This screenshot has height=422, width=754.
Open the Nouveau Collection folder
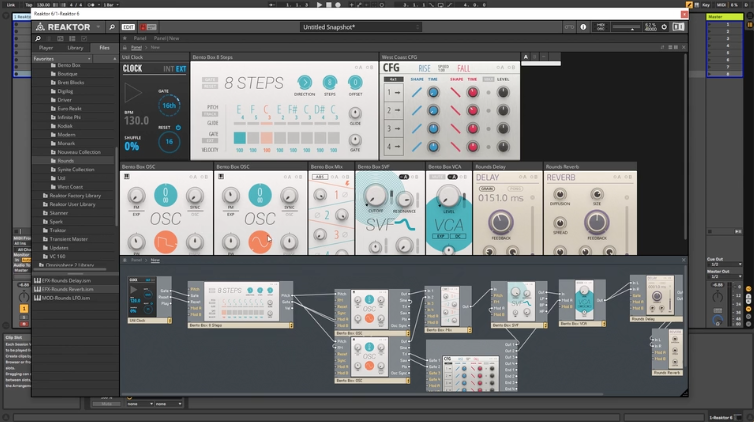(78, 152)
